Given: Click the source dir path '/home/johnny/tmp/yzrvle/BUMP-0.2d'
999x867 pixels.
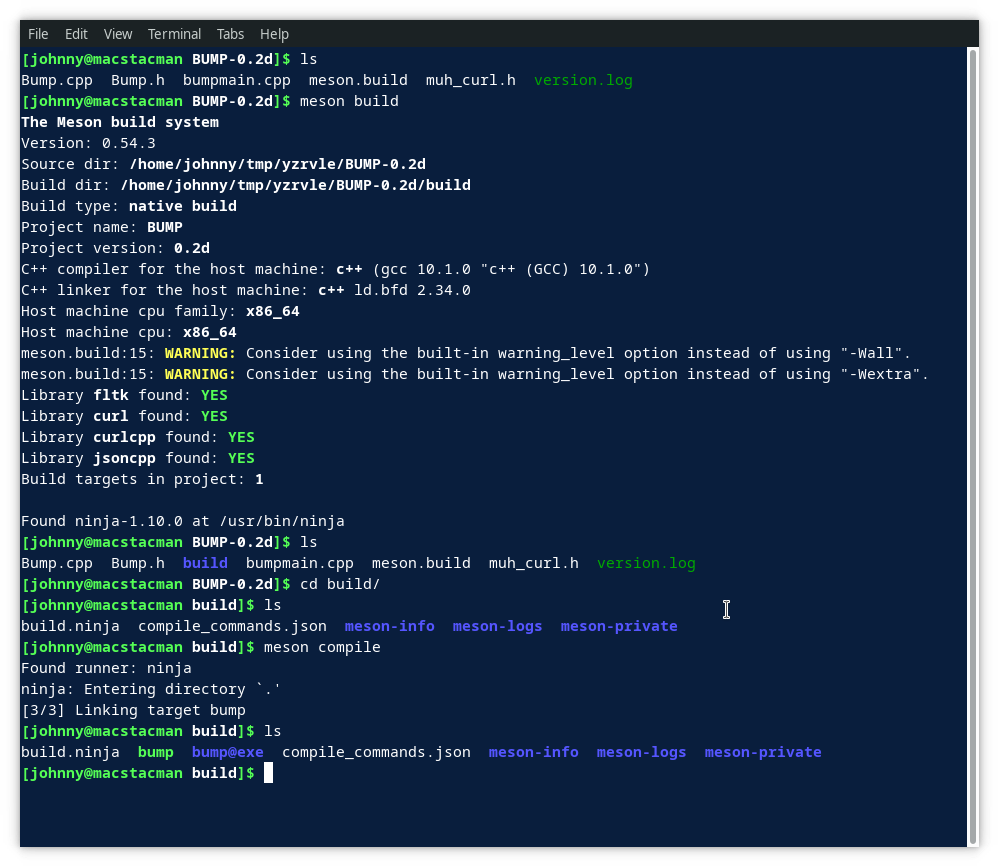Looking at the screenshot, I should (x=277, y=164).
